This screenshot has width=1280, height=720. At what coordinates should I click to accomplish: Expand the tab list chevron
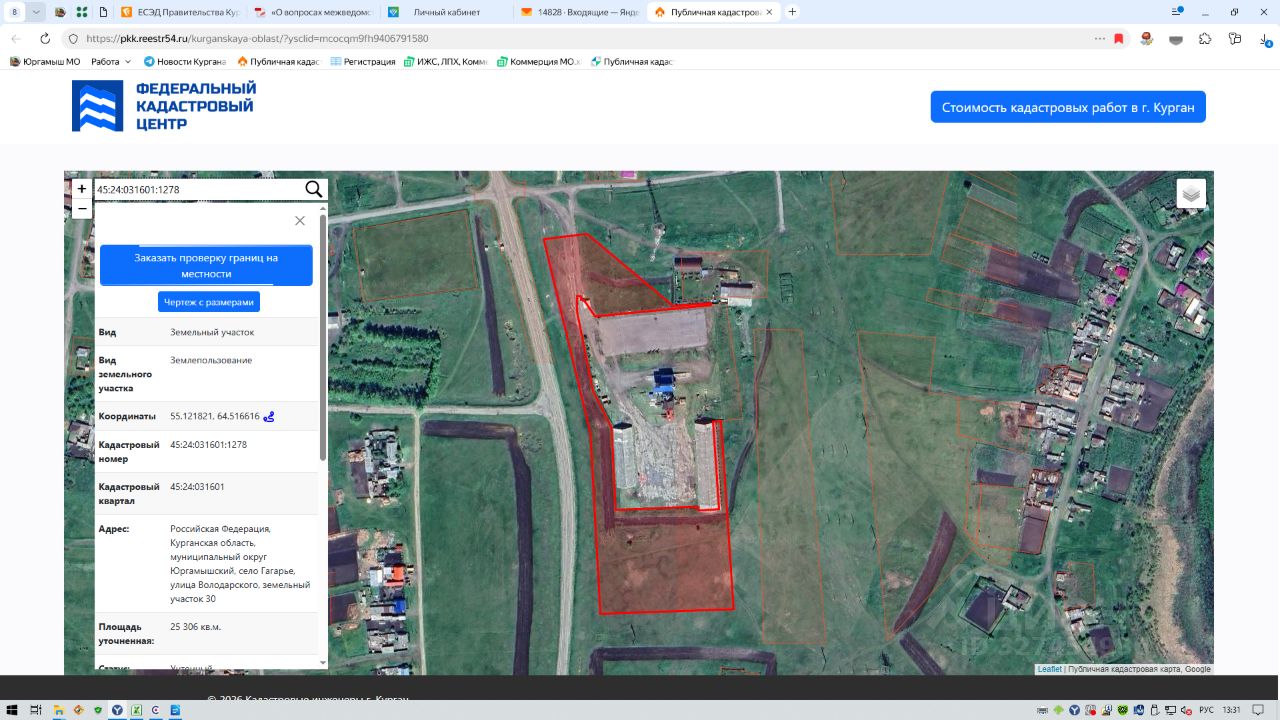[37, 12]
